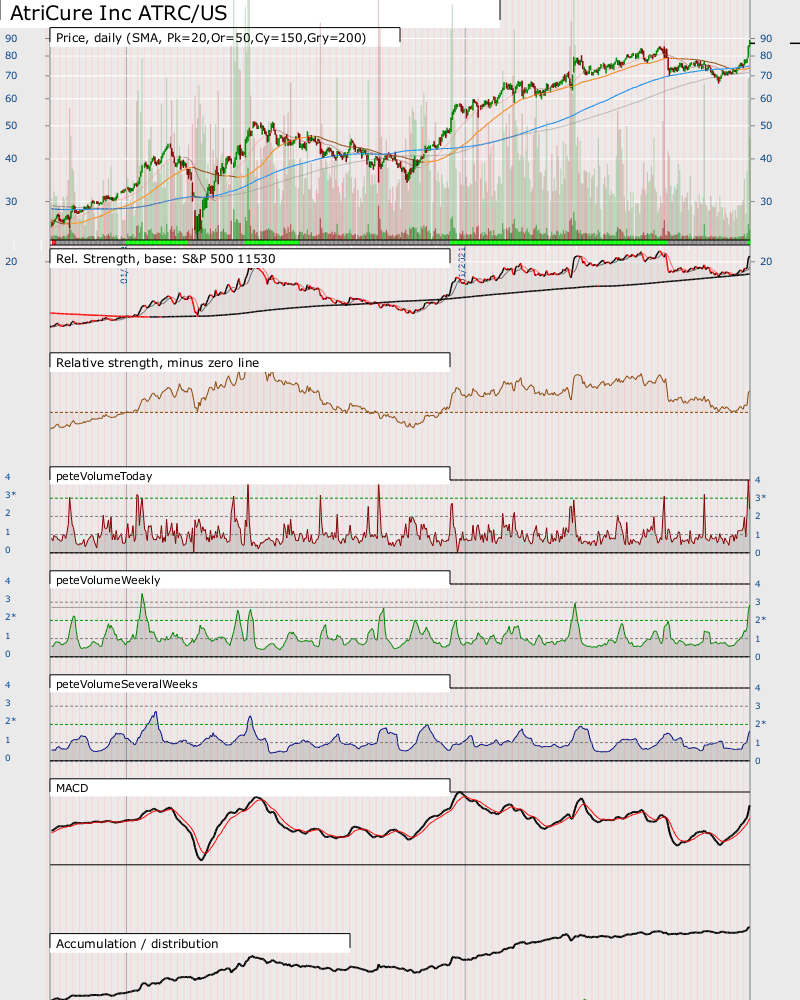Select the peteVolumeSeveralWeeks panel label
Image resolution: width=800 pixels, height=1000 pixels.
click(x=126, y=684)
